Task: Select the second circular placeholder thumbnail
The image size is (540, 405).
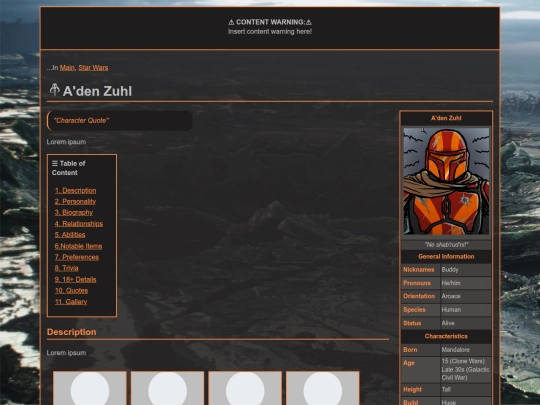Action: 167,388
